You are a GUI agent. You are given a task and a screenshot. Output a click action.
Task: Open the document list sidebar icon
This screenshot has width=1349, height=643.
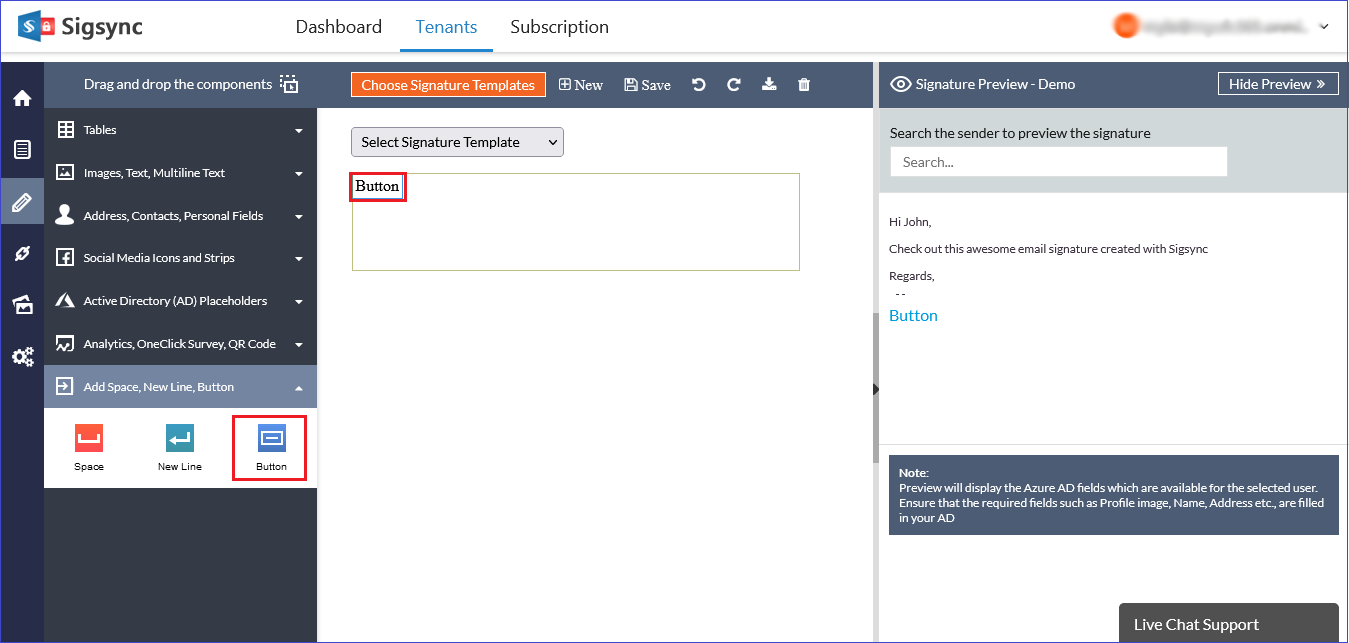(x=22, y=150)
